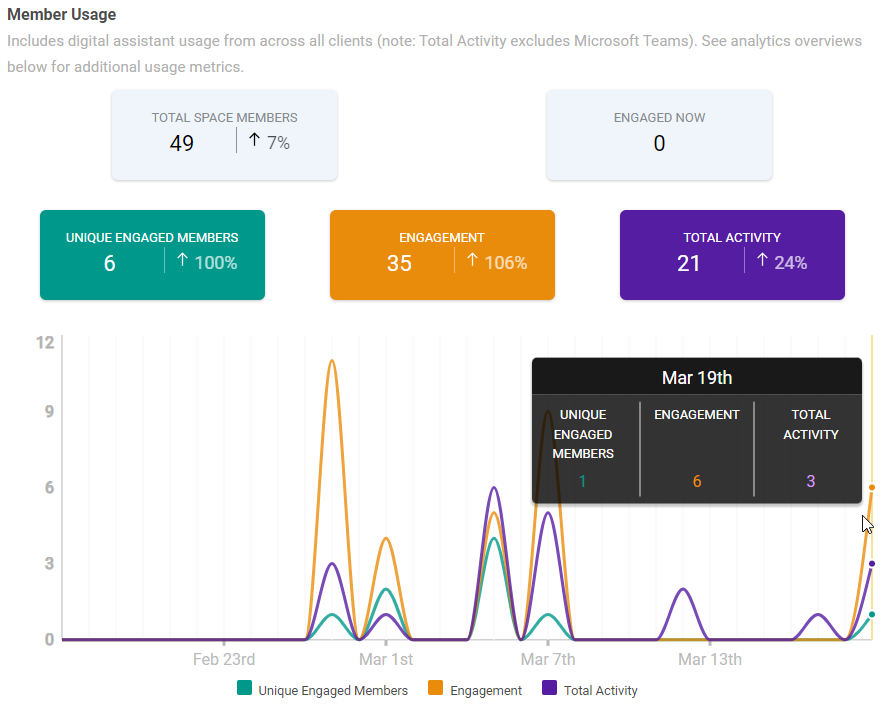Select the Unique Engaged Members teal card
The height and width of the screenshot is (711, 886).
click(x=152, y=255)
